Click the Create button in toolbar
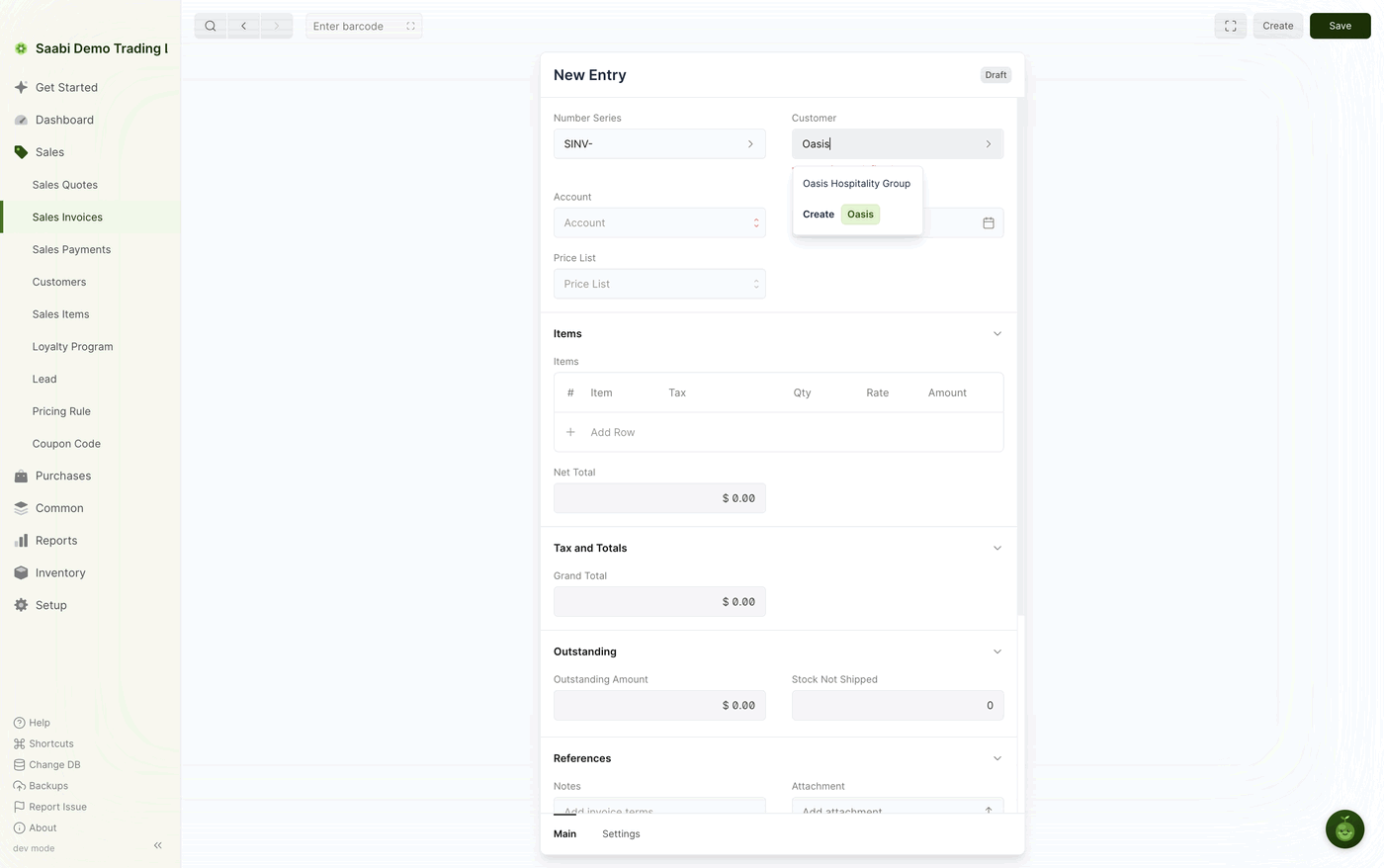 click(1277, 26)
